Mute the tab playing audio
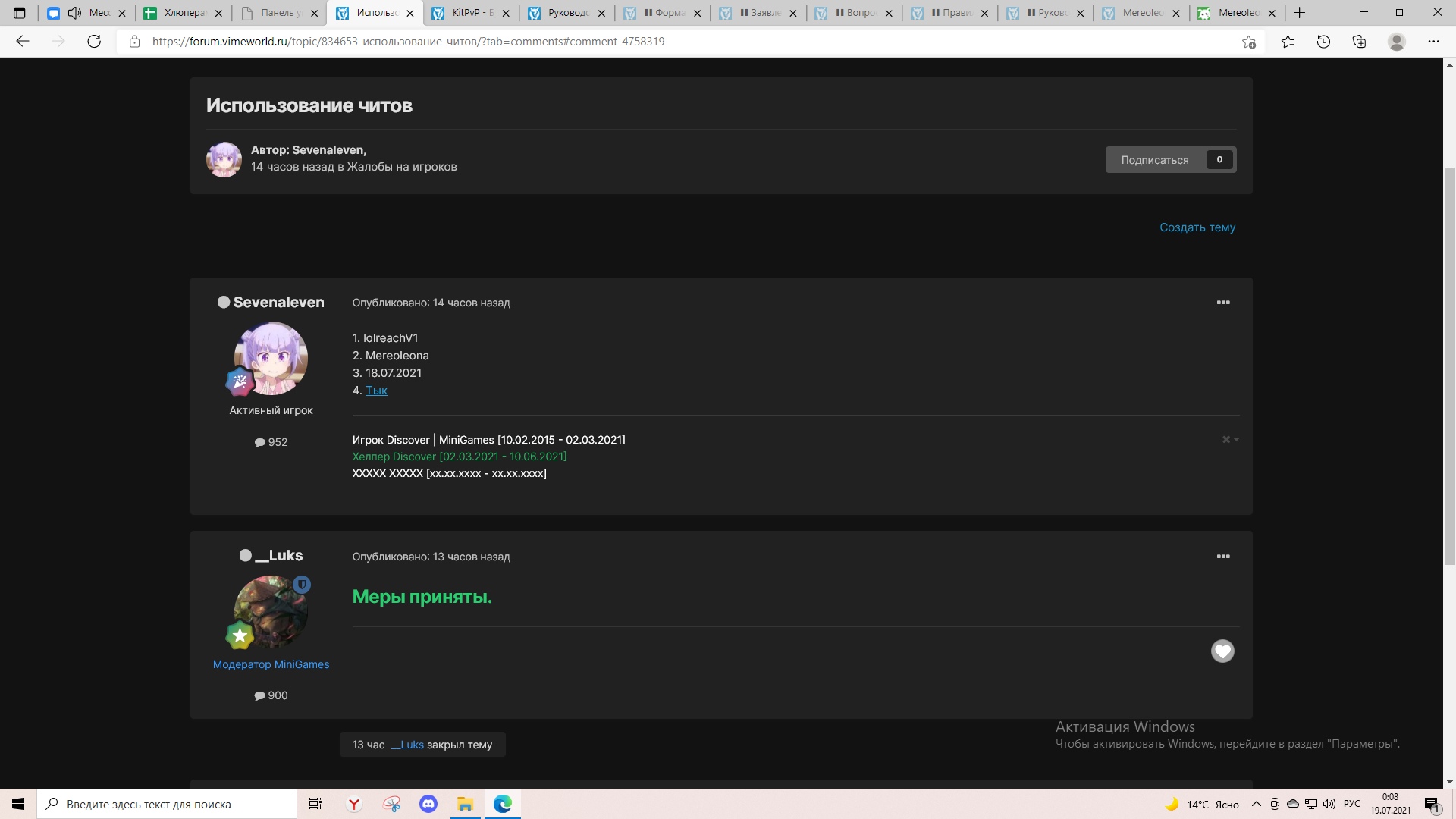Screen dimensions: 1456x819 (x=74, y=13)
